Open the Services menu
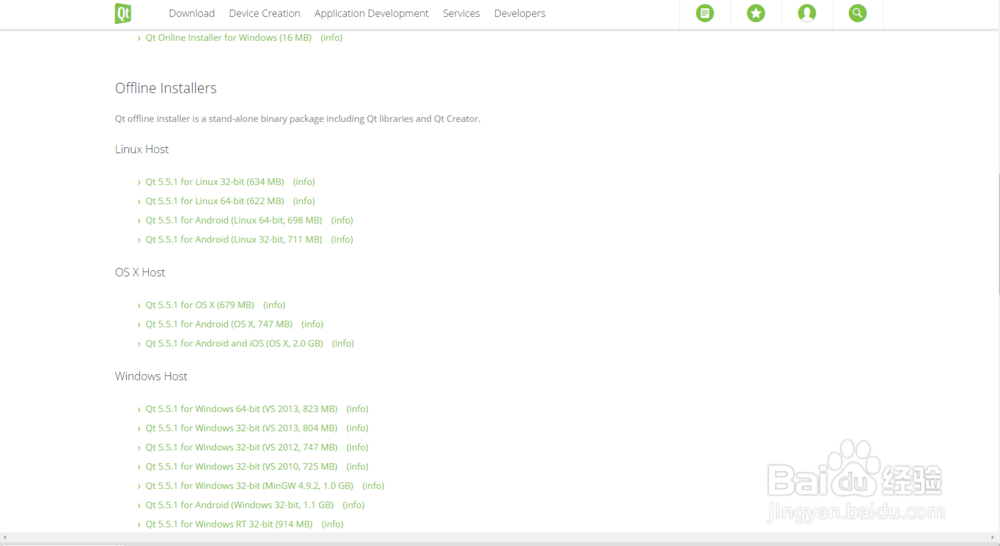Screen dimensions: 1000x546 [461, 13]
